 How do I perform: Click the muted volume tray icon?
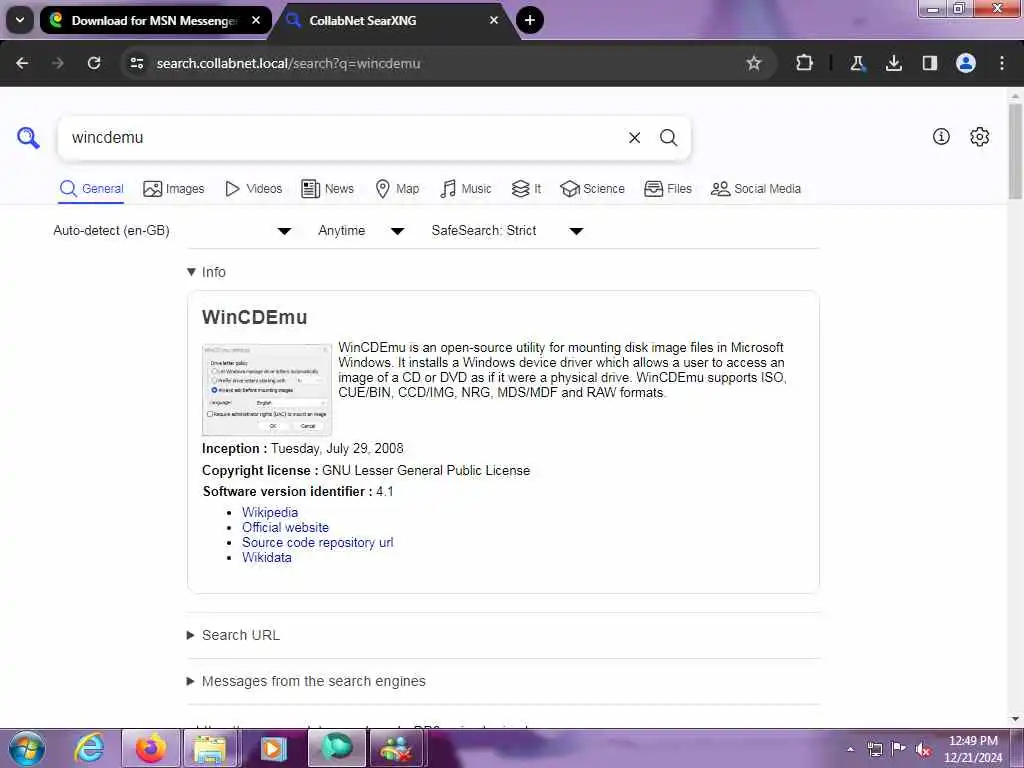pos(923,749)
